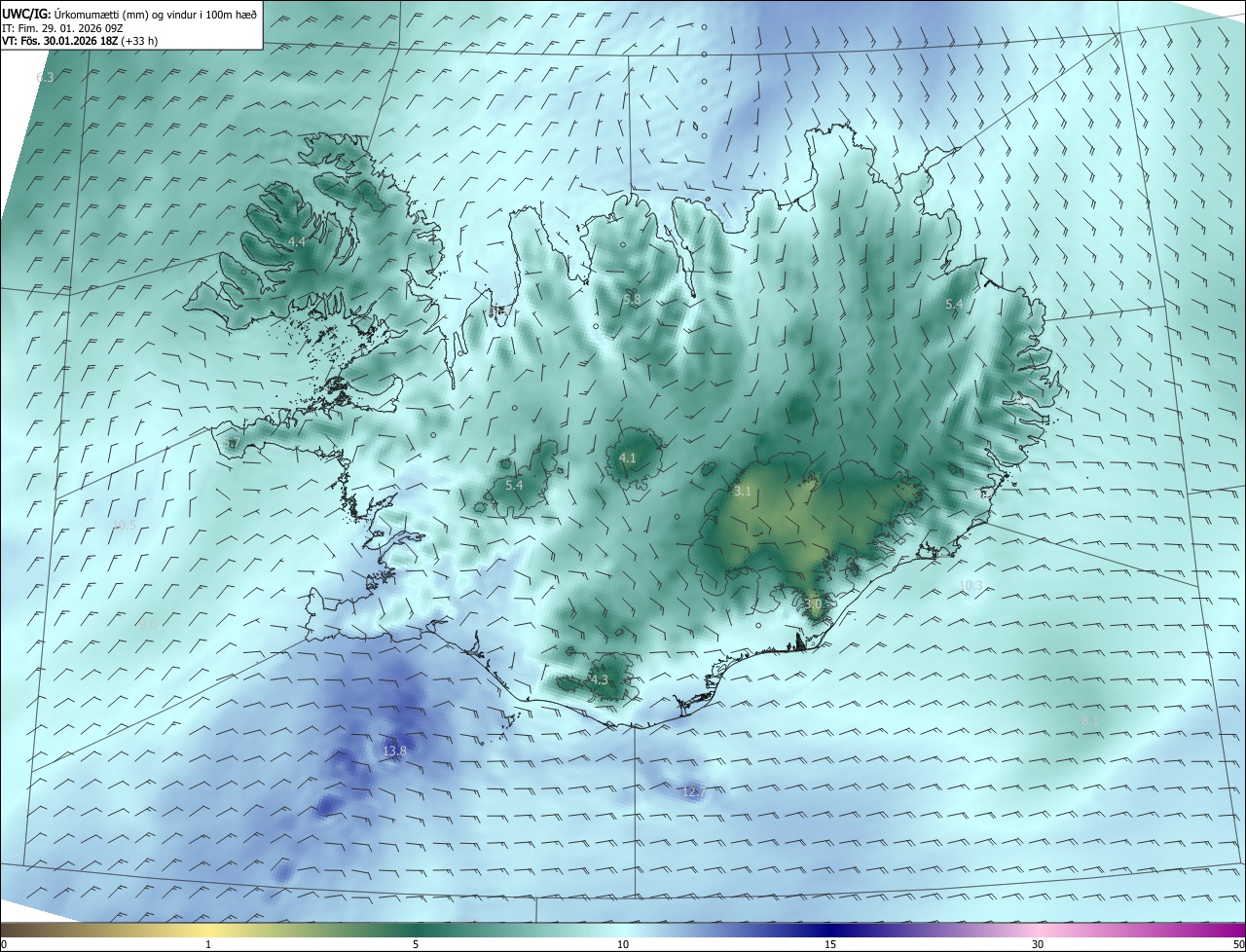Click the 13.8 value in the dark blue area
Screen dimensions: 1246x952
coord(394,751)
